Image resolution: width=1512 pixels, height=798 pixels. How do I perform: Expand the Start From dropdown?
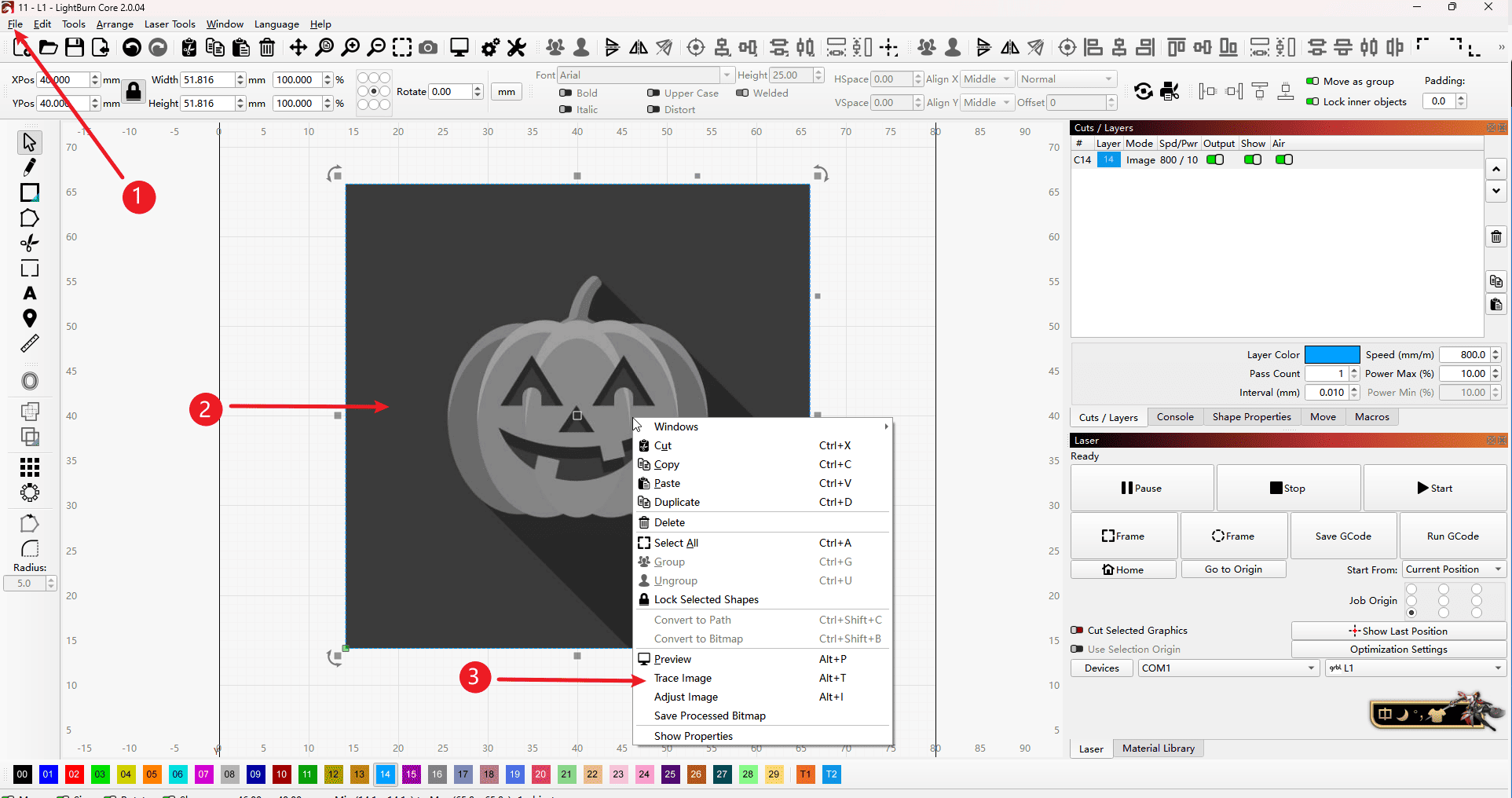click(1453, 569)
